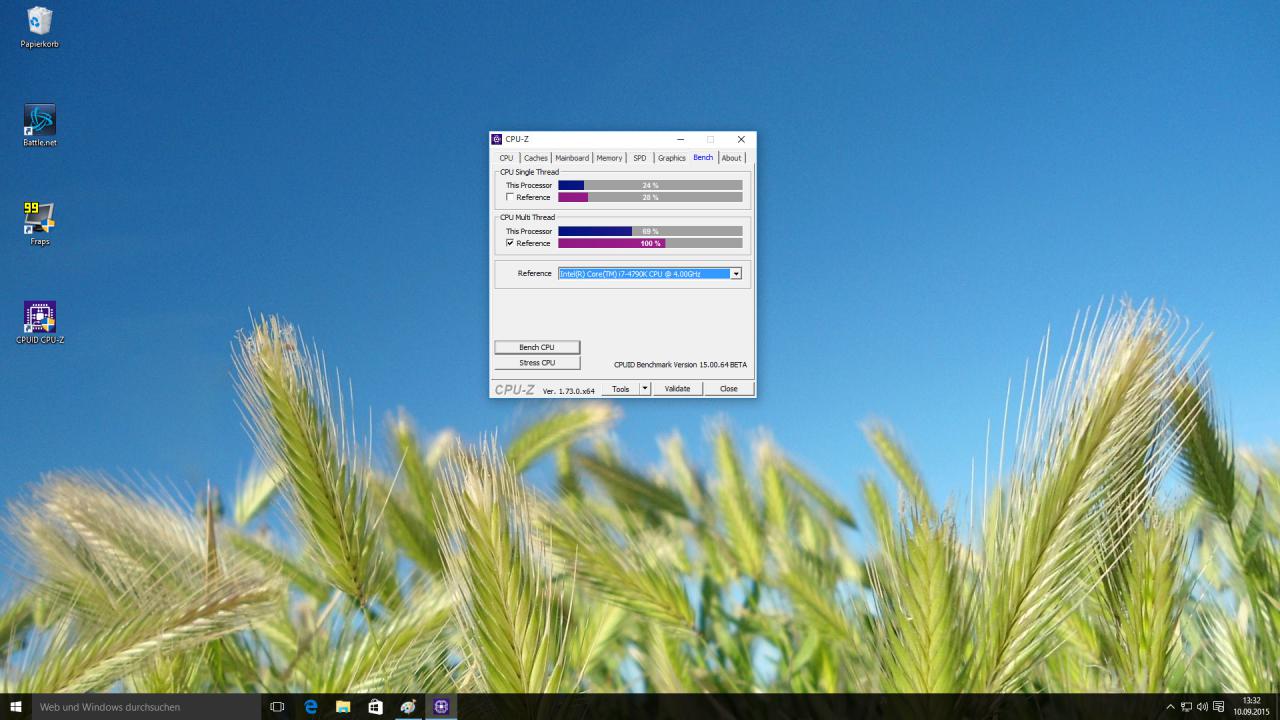This screenshot has width=1280, height=720.
Task: Click the Web und Windows durchsuchen search box
Action: tap(147, 707)
